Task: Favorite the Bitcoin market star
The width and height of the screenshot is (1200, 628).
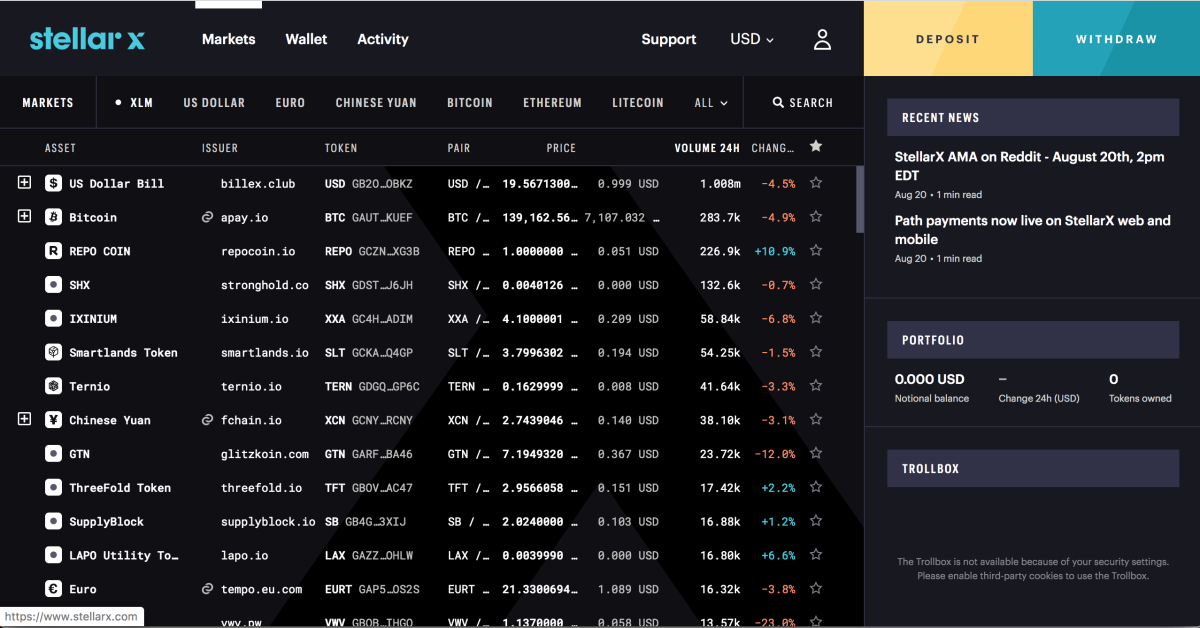Action: tap(816, 217)
